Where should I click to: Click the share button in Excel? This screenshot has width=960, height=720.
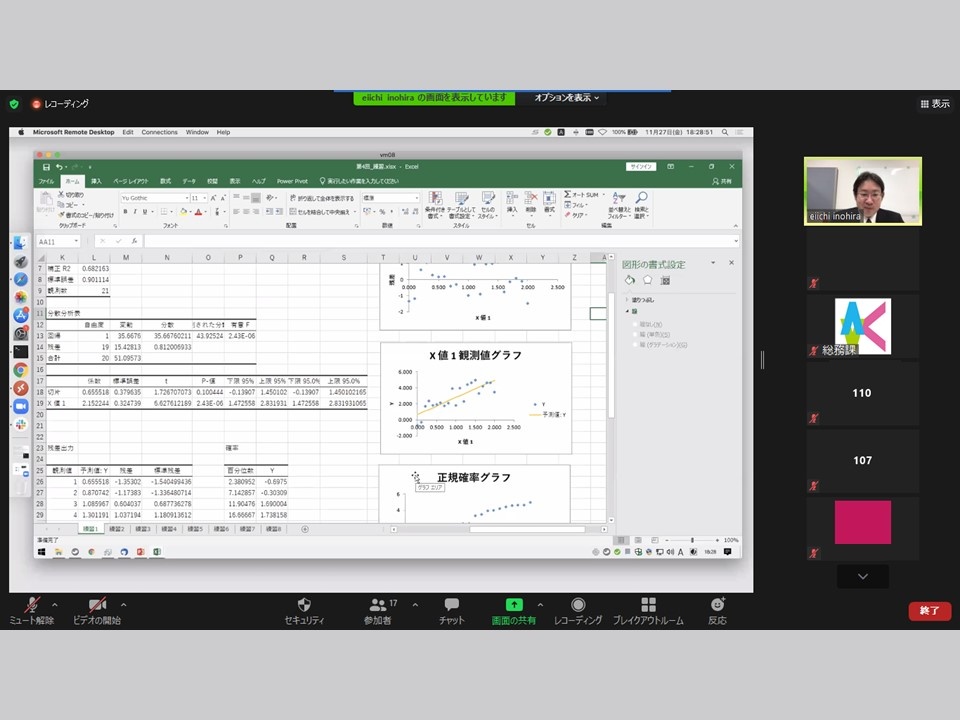(x=722, y=181)
